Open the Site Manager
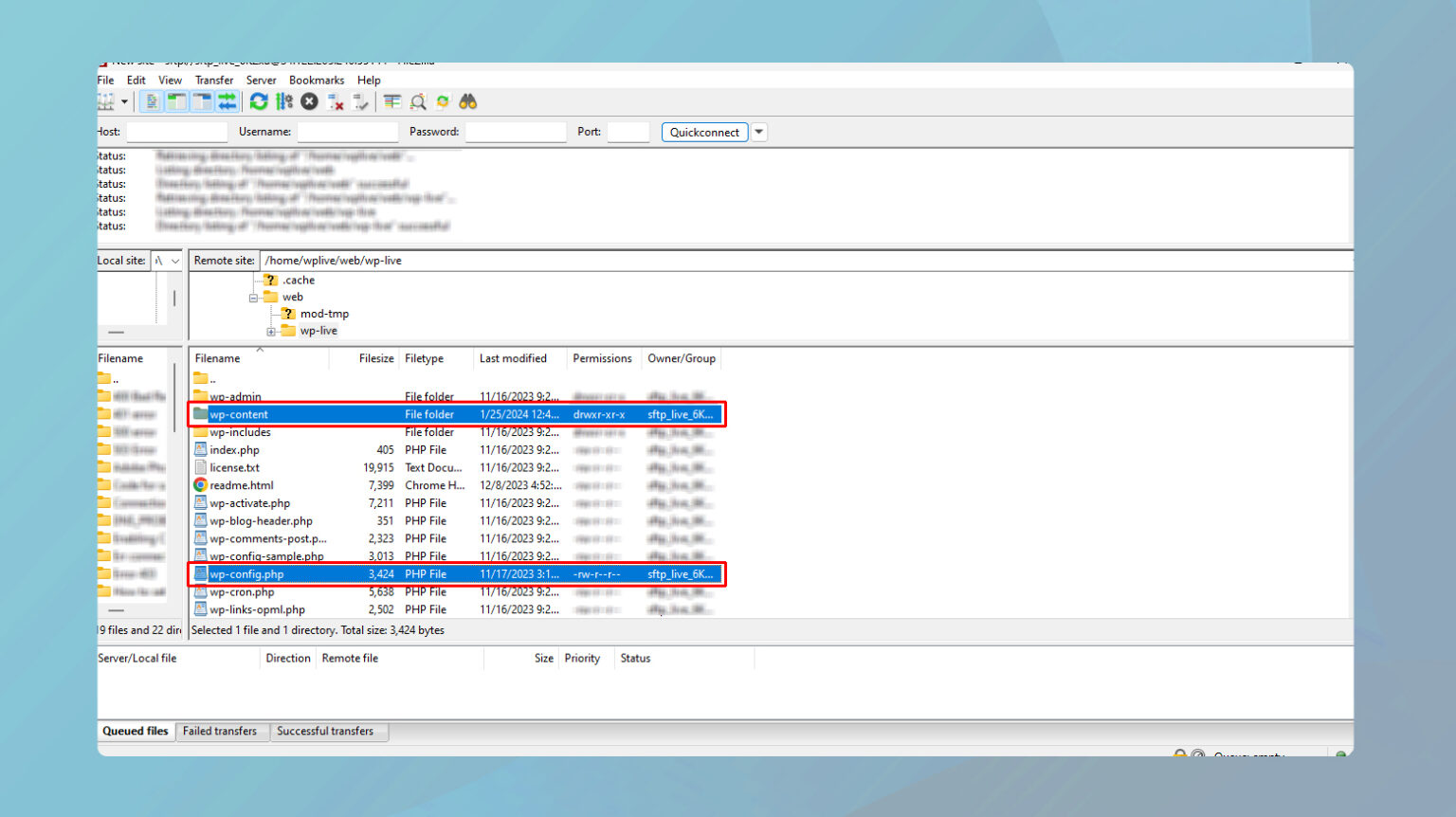The width and height of the screenshot is (1456, 817). coord(107,101)
